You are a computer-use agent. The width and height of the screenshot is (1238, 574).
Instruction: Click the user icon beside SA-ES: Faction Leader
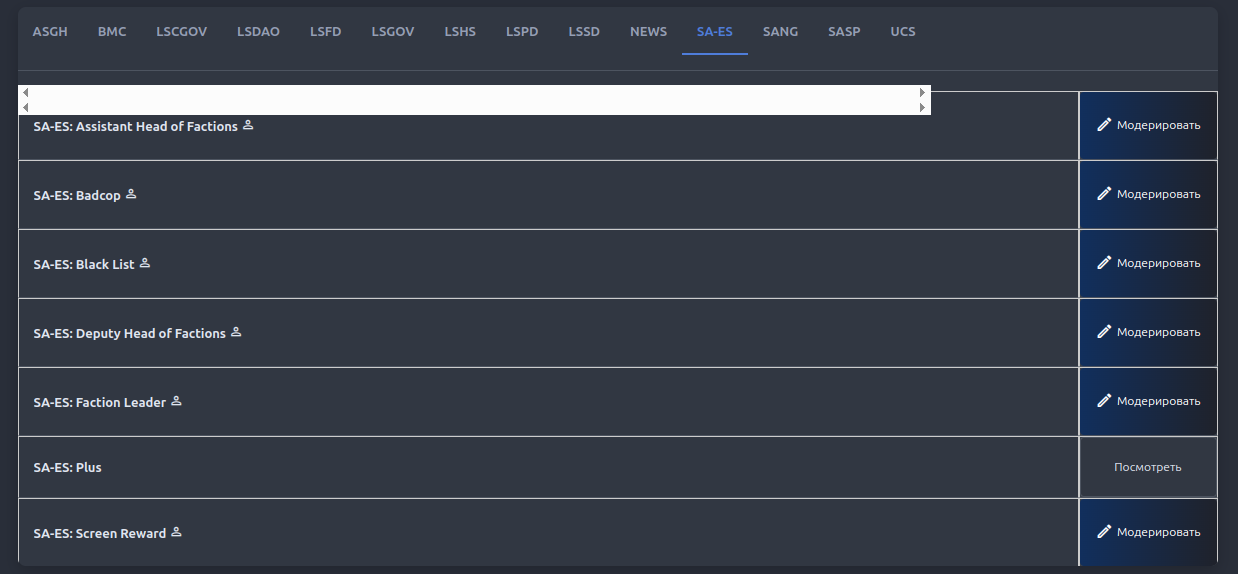(176, 401)
